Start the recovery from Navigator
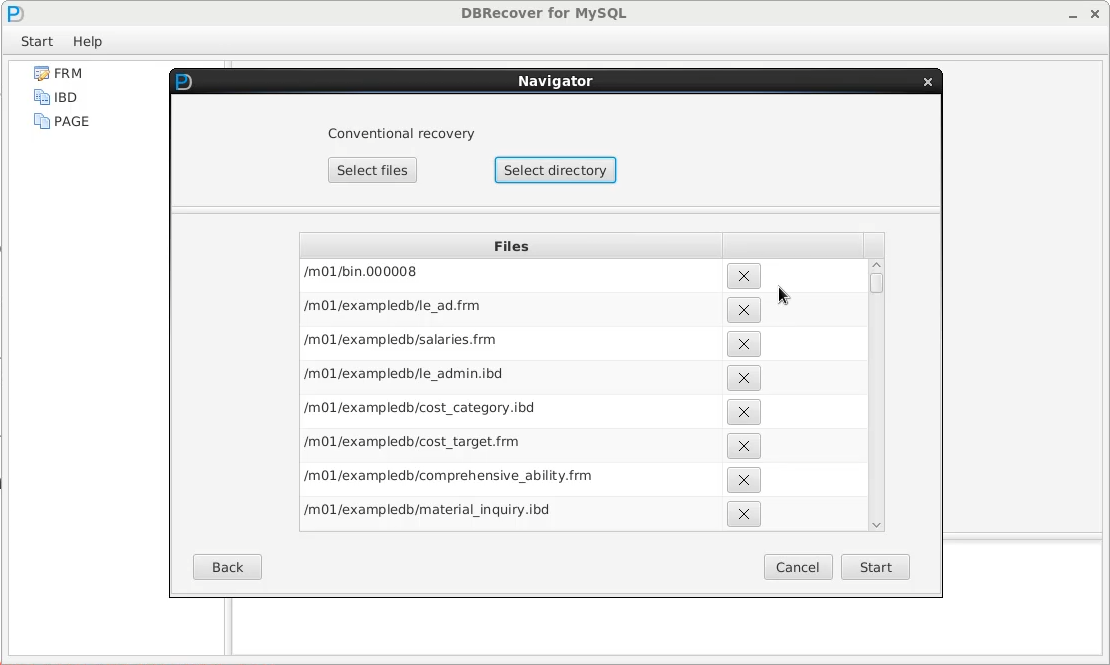The width and height of the screenshot is (1110, 665). [875, 567]
